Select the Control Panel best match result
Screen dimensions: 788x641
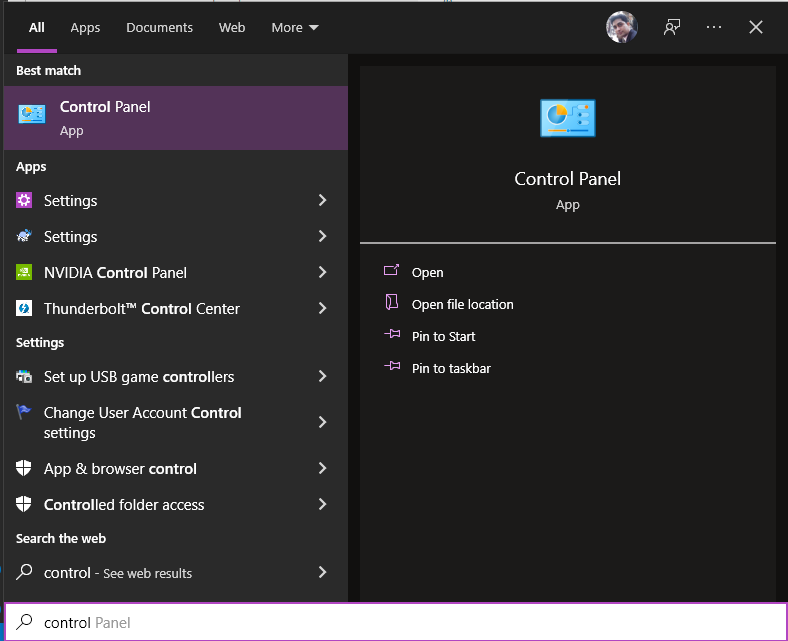(x=174, y=118)
